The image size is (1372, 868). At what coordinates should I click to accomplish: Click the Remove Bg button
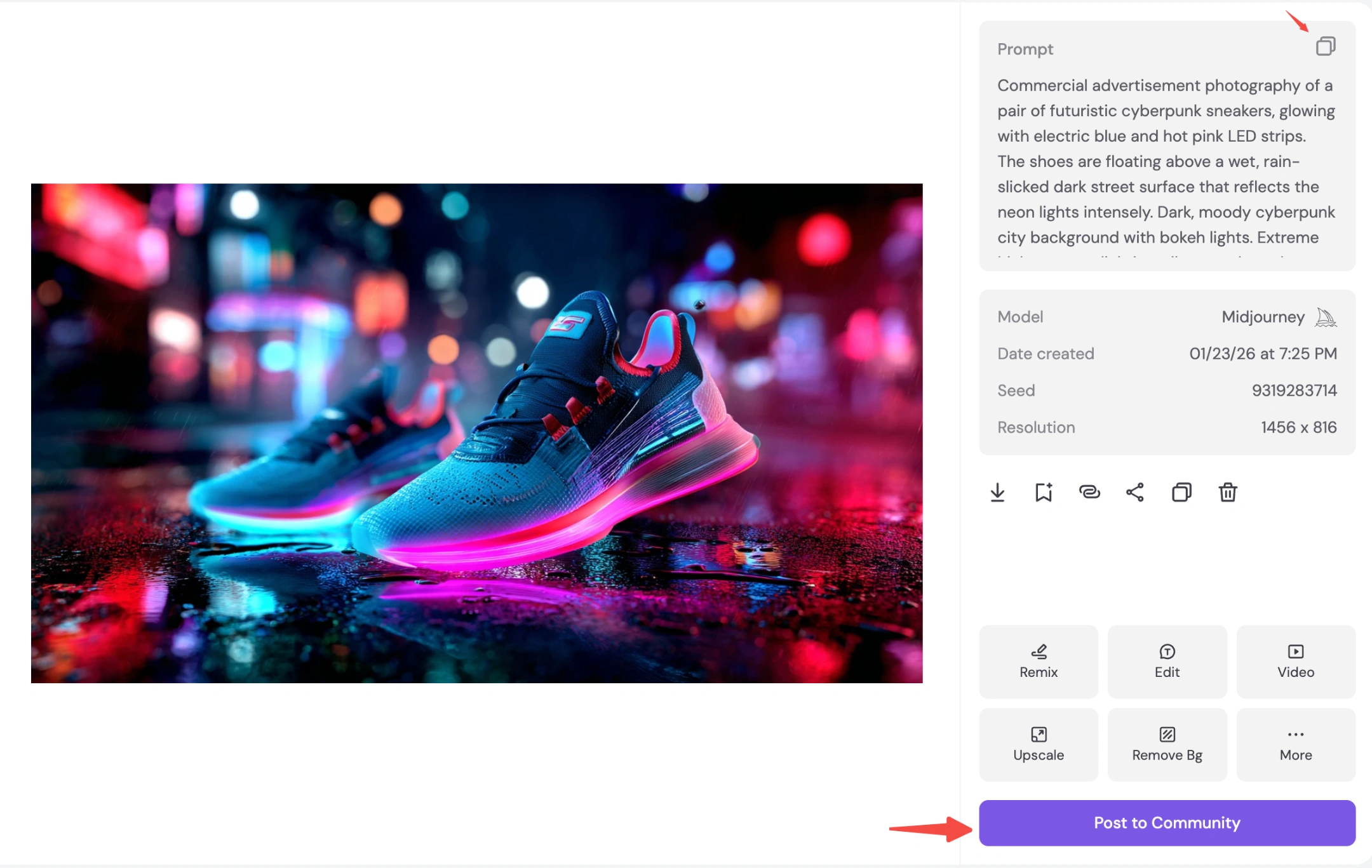tap(1167, 744)
